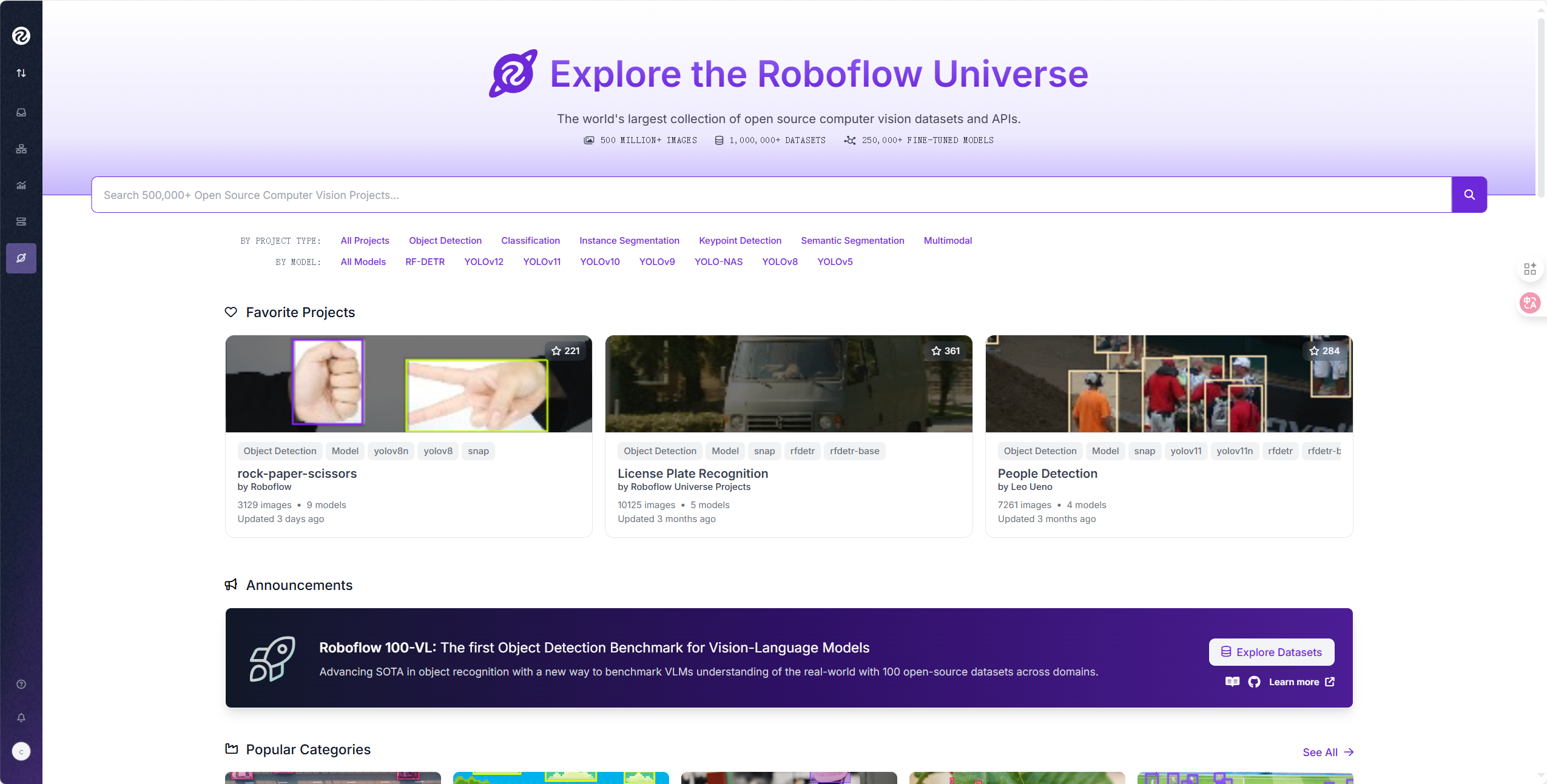The image size is (1547, 784).
Task: Open the help question-mark icon
Action: click(x=21, y=685)
